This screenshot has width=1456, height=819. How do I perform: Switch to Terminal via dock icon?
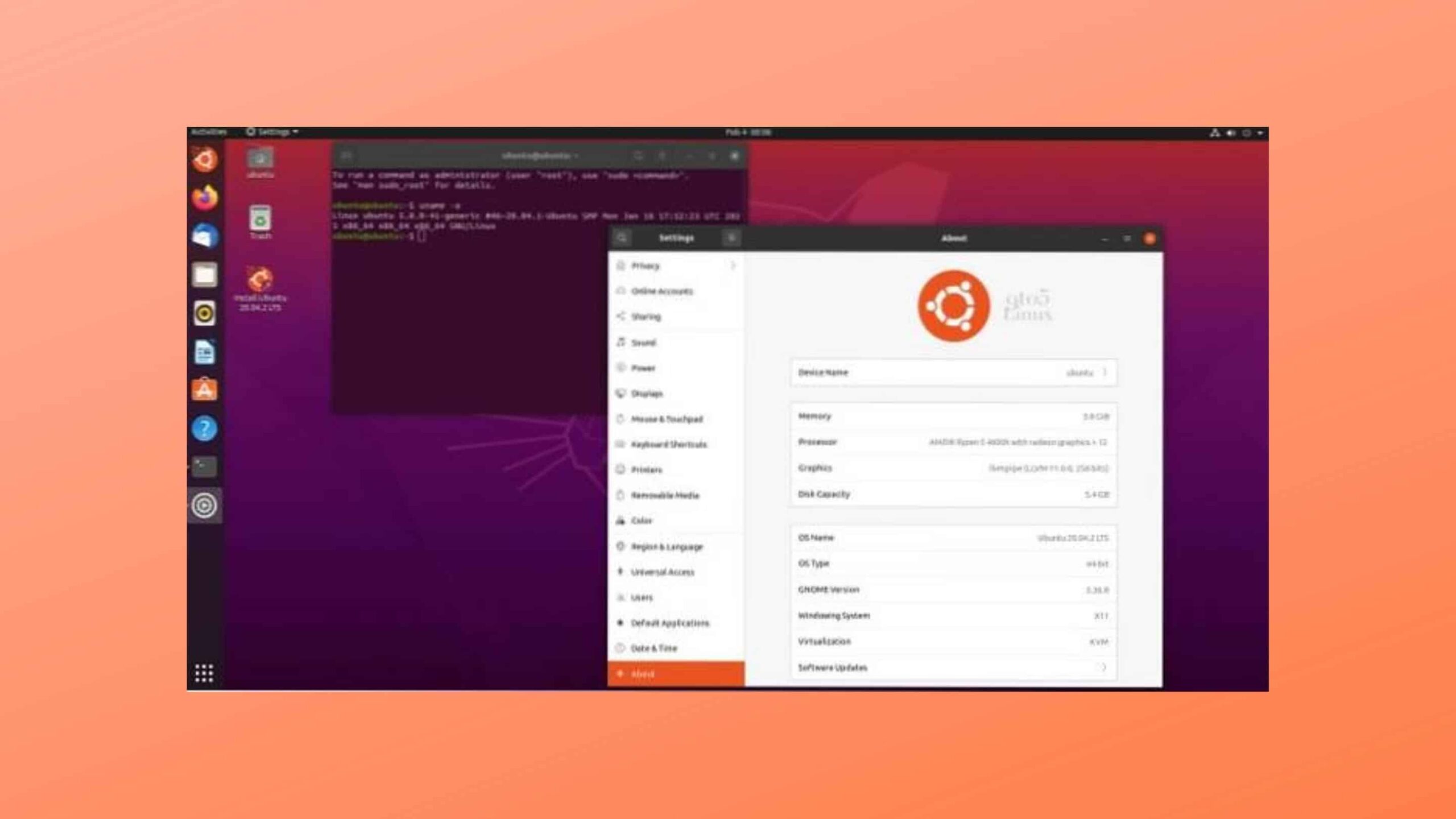coord(205,467)
